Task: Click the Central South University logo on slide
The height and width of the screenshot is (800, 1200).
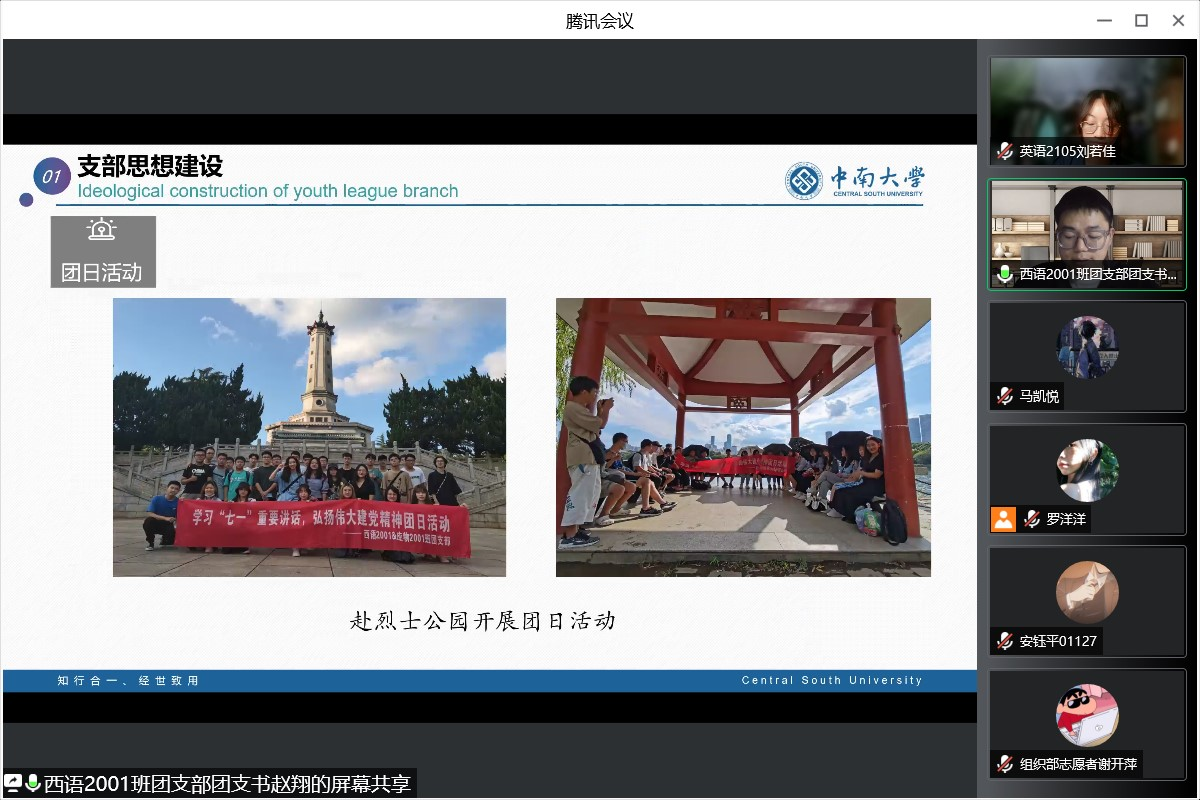Action: 855,181
